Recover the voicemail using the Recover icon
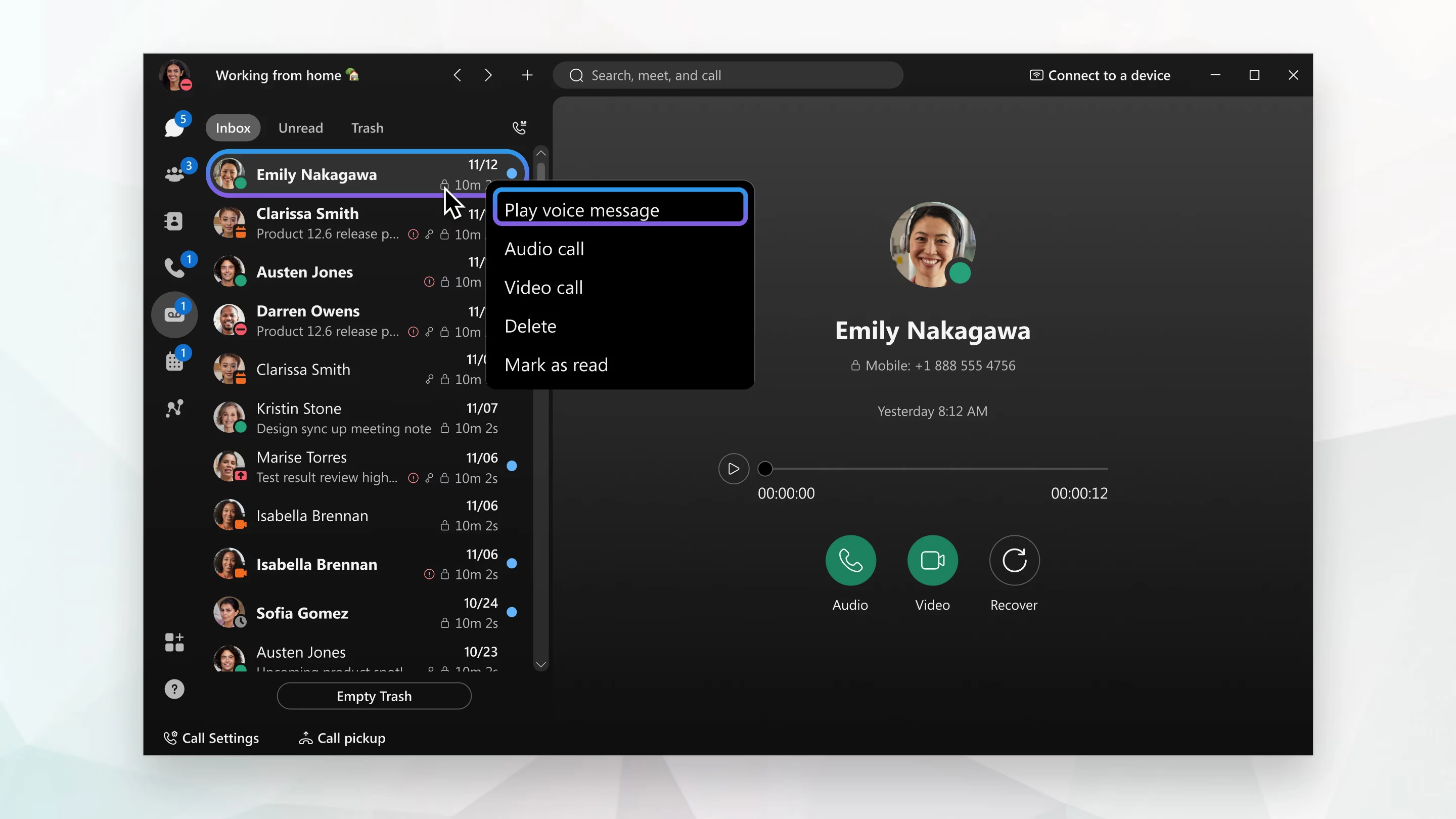Image resolution: width=1456 pixels, height=819 pixels. (1014, 560)
